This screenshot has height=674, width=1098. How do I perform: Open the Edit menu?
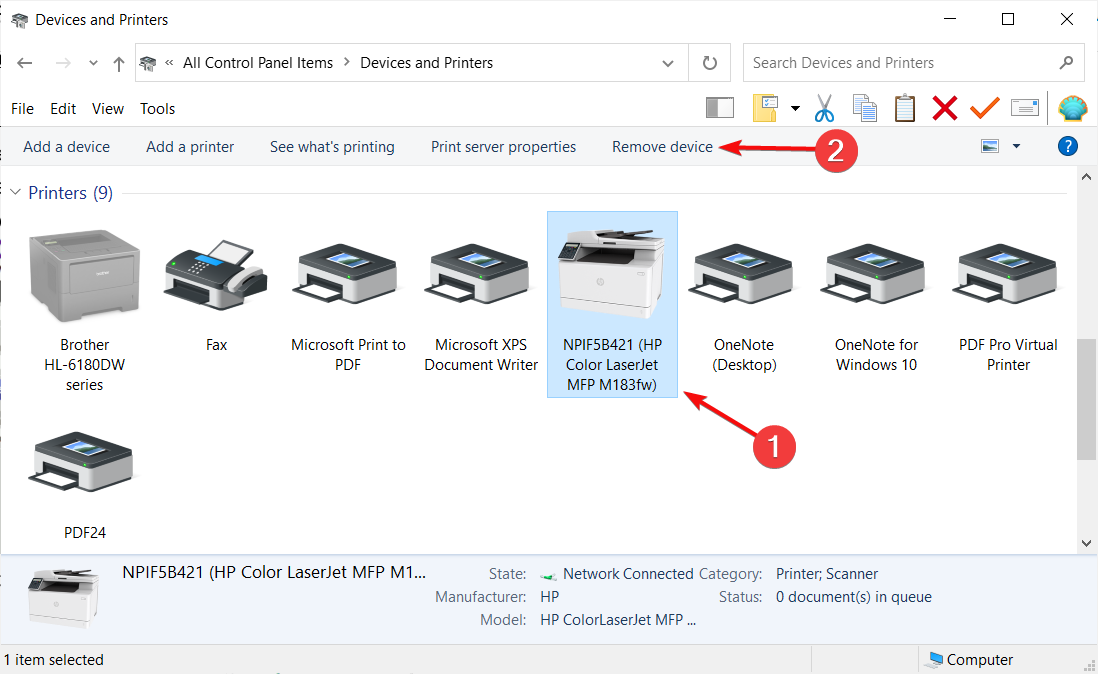(63, 108)
